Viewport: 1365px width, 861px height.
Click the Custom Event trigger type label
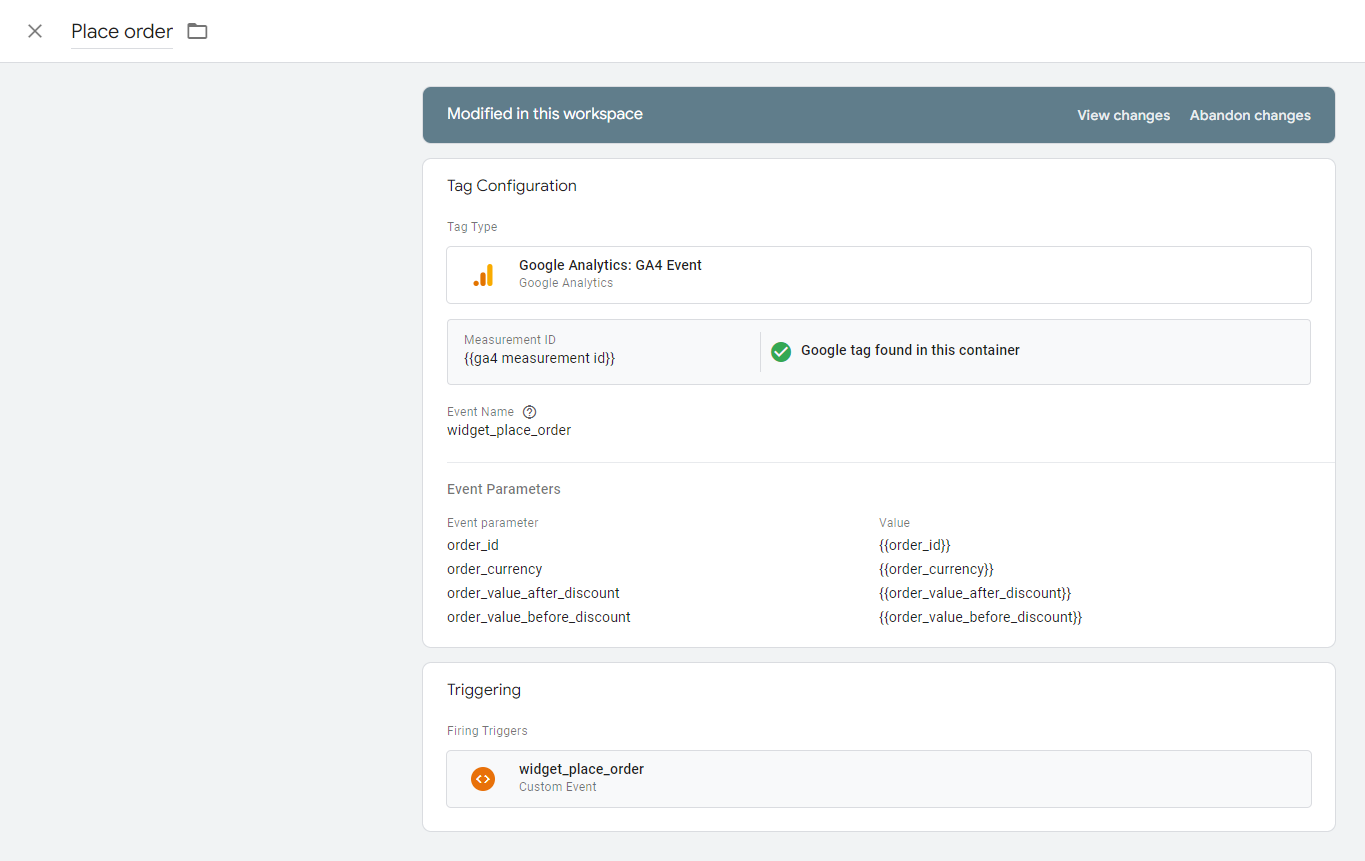[x=558, y=787]
